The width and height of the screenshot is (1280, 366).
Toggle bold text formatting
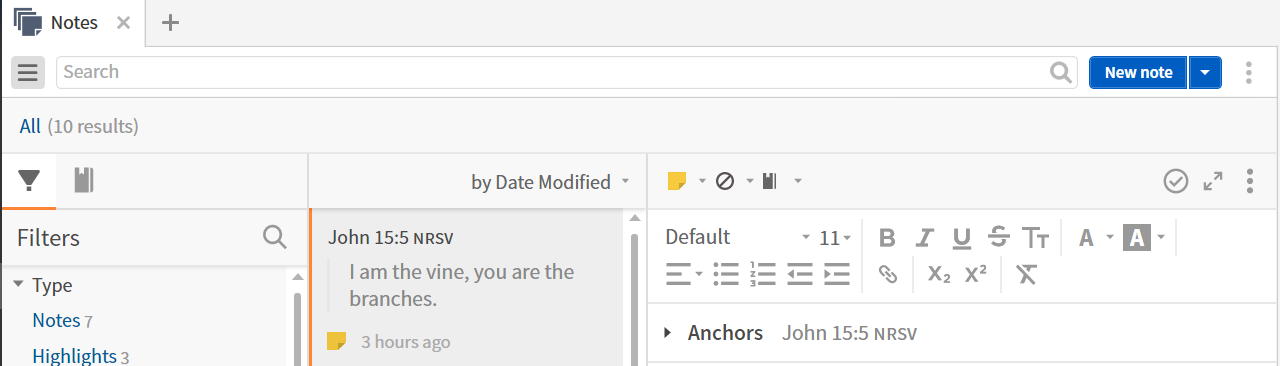tap(887, 238)
